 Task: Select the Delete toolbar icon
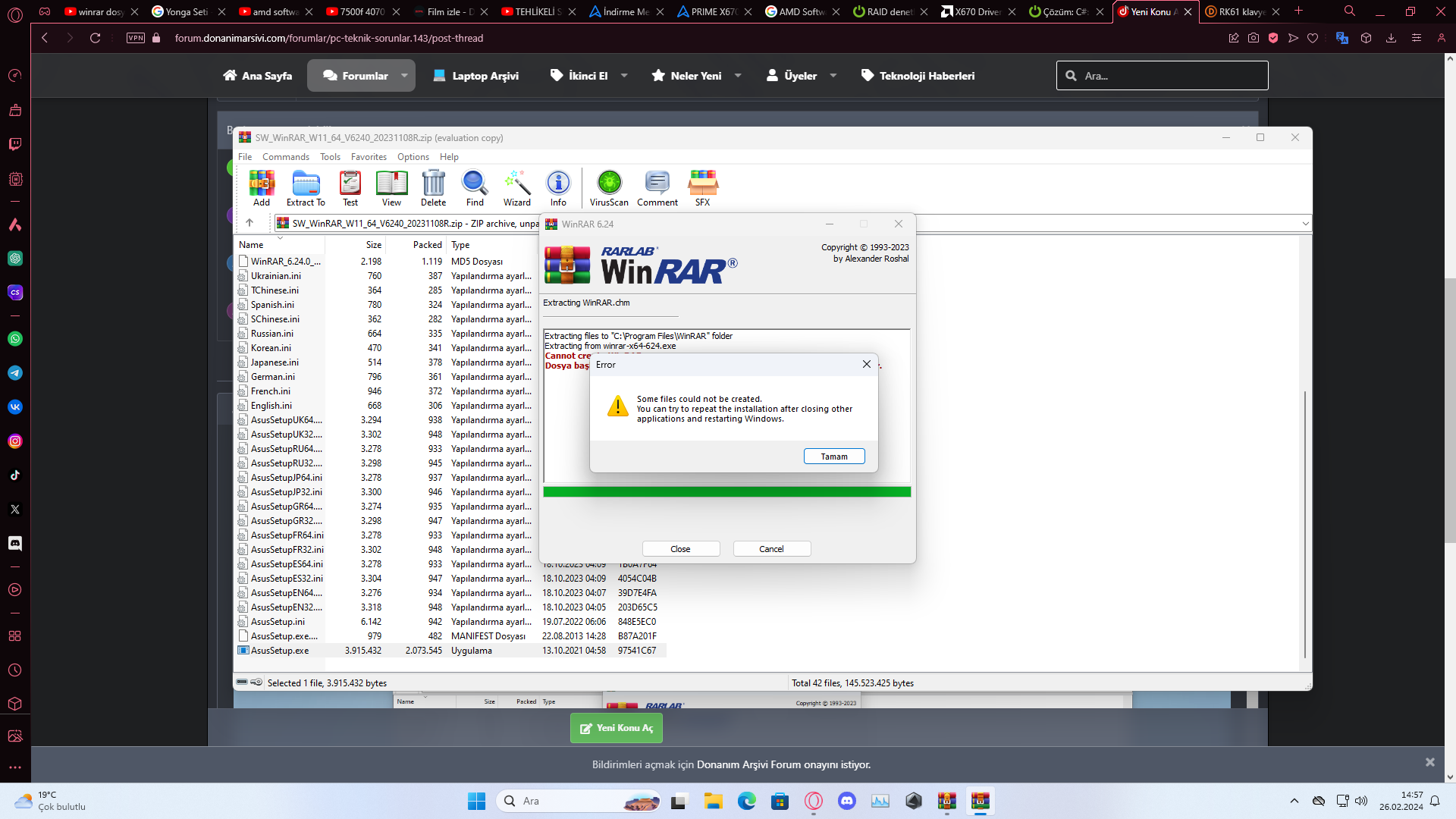point(433,188)
